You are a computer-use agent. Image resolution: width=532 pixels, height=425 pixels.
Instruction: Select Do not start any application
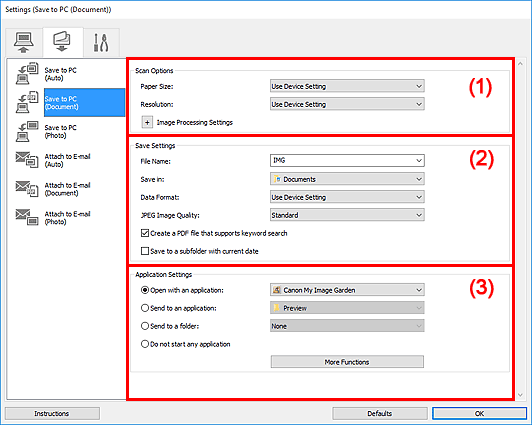click(x=145, y=344)
